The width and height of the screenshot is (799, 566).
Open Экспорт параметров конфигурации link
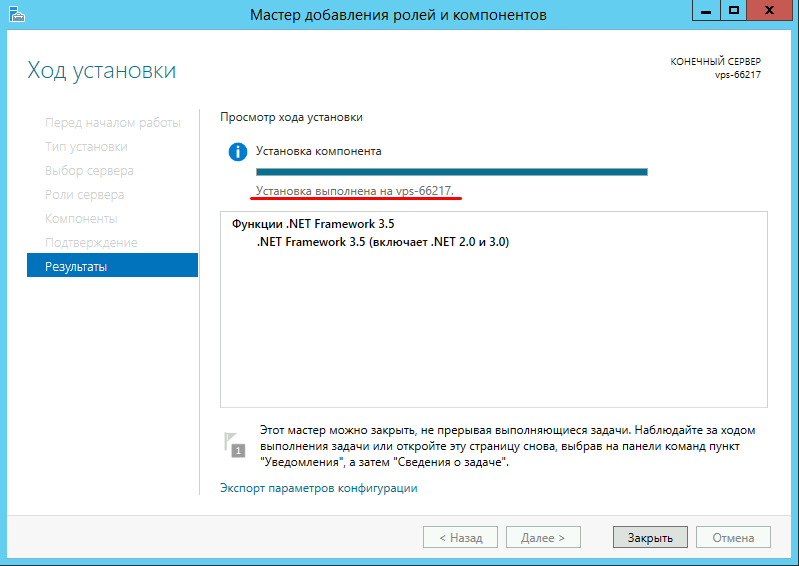[318, 488]
